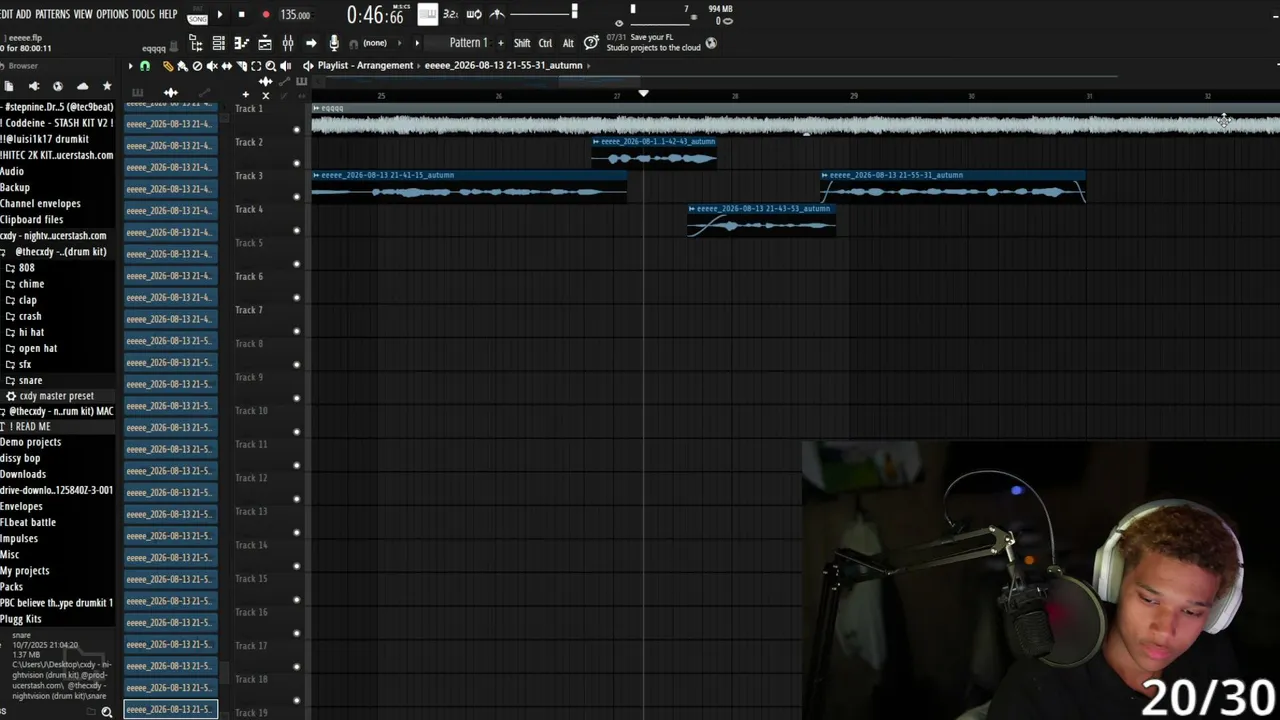Select the Zoom magnifier tool
This screenshot has width=1280, height=720.
tap(271, 66)
